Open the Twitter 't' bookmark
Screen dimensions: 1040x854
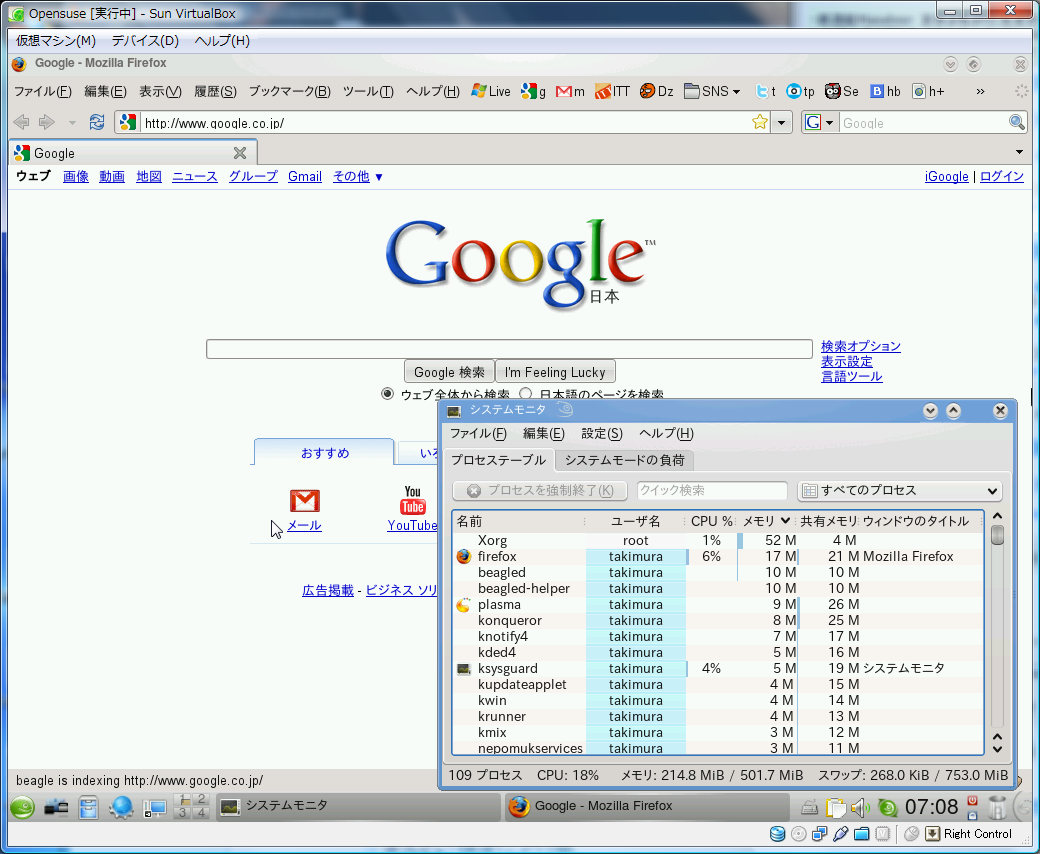(765, 92)
